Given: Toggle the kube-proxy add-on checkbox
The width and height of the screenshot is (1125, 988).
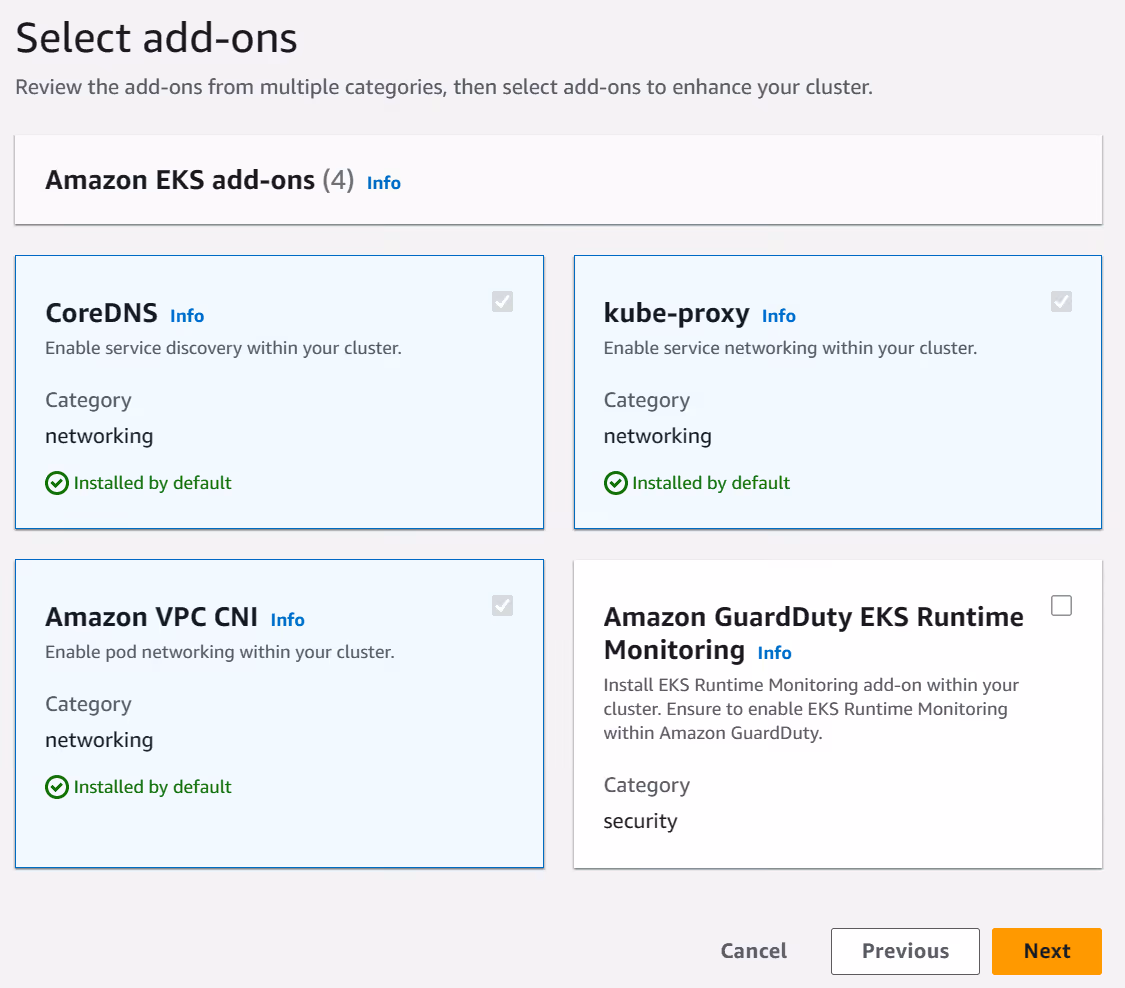Looking at the screenshot, I should [x=1061, y=301].
